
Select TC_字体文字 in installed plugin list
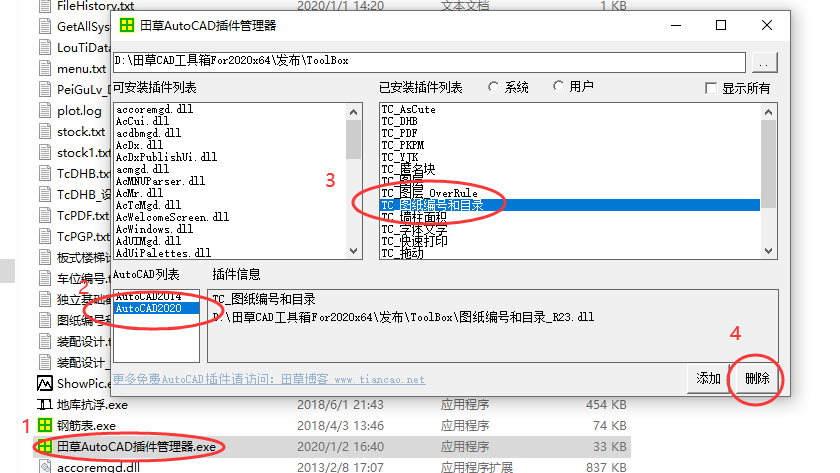[x=414, y=229]
